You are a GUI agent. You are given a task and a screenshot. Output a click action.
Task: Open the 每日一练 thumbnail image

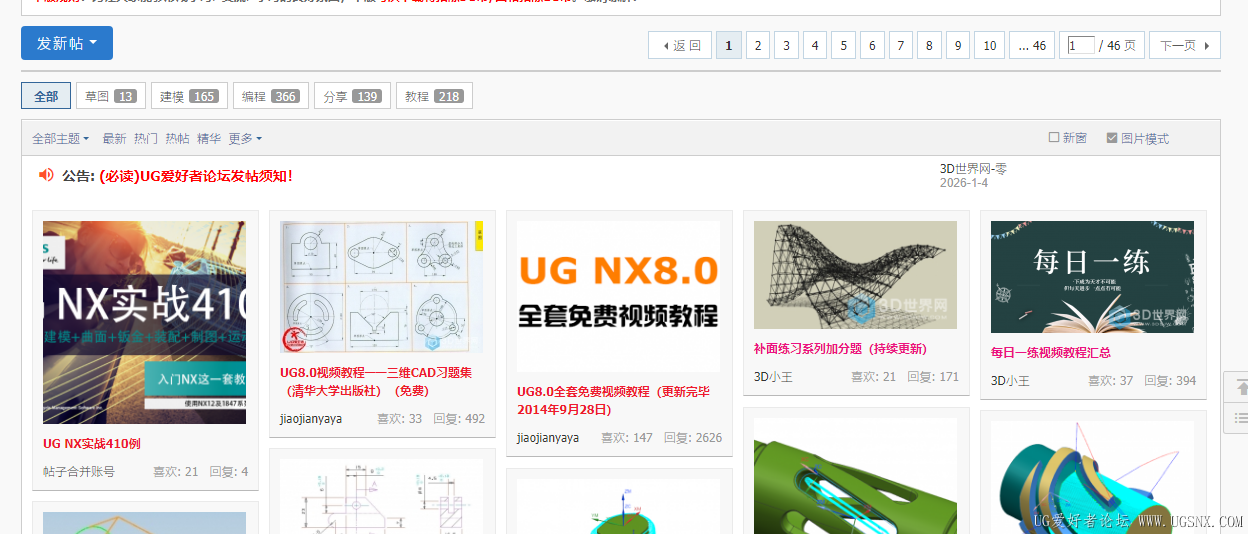1092,277
